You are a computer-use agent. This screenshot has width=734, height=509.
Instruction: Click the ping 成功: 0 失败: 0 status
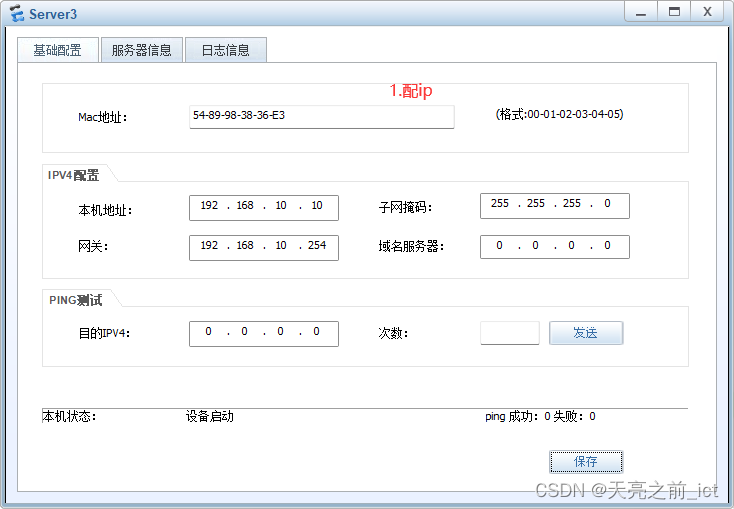tap(540, 416)
